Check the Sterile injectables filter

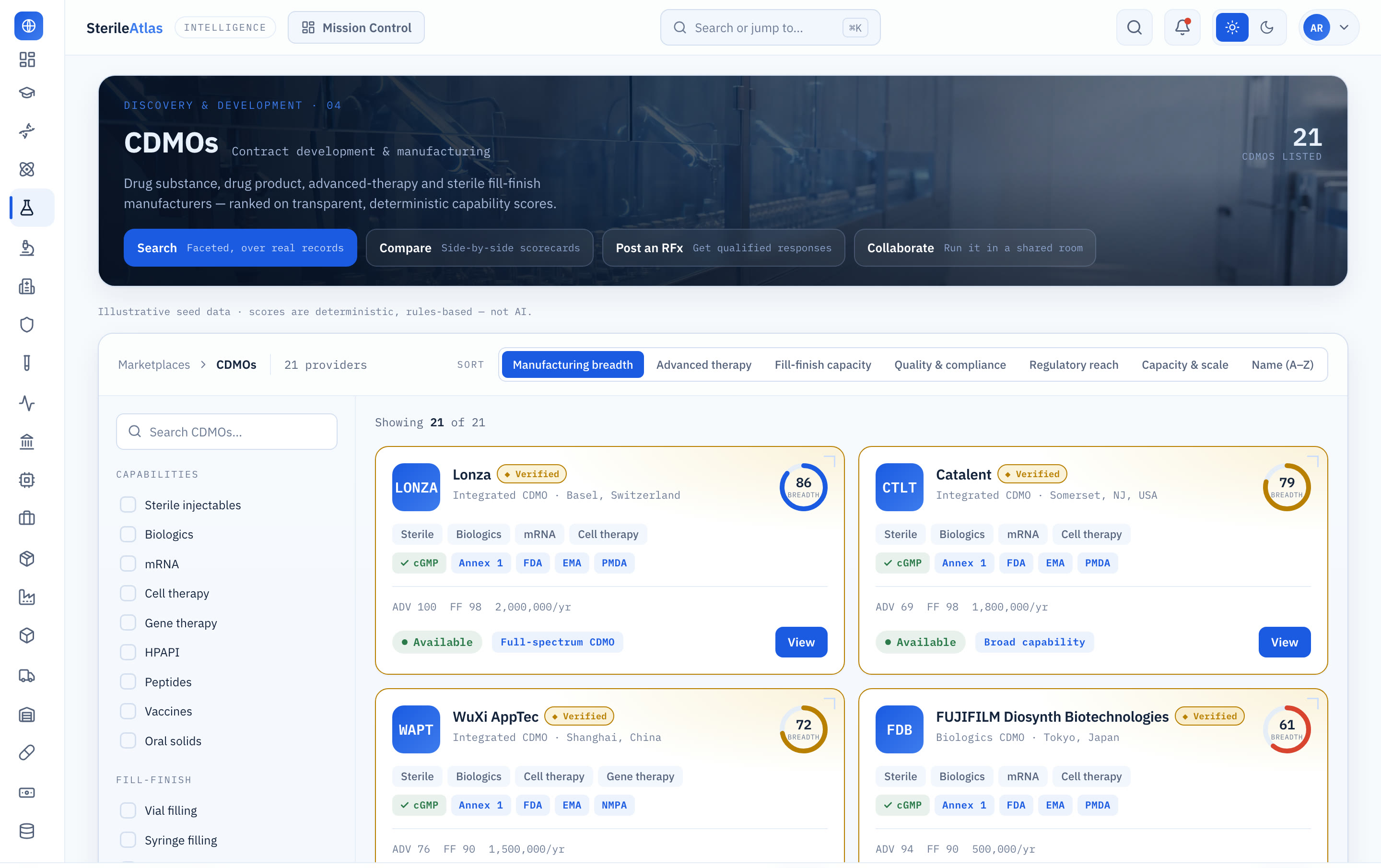tap(128, 505)
